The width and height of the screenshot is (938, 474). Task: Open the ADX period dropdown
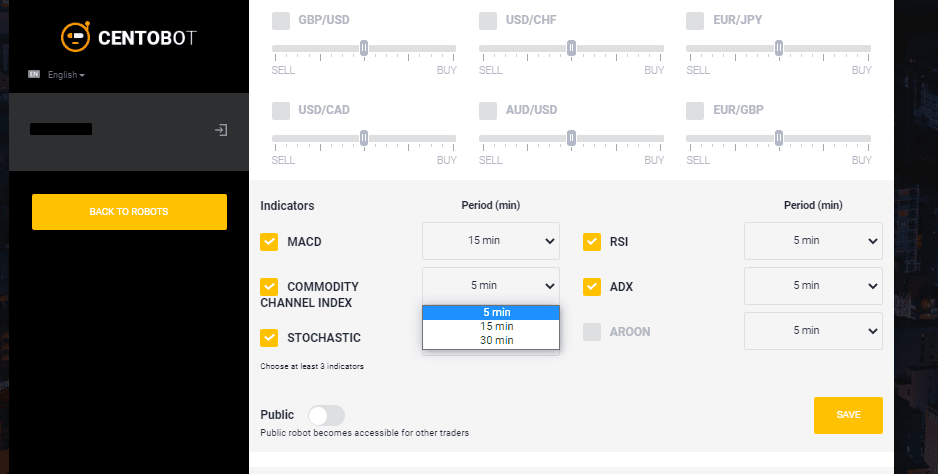(x=813, y=285)
